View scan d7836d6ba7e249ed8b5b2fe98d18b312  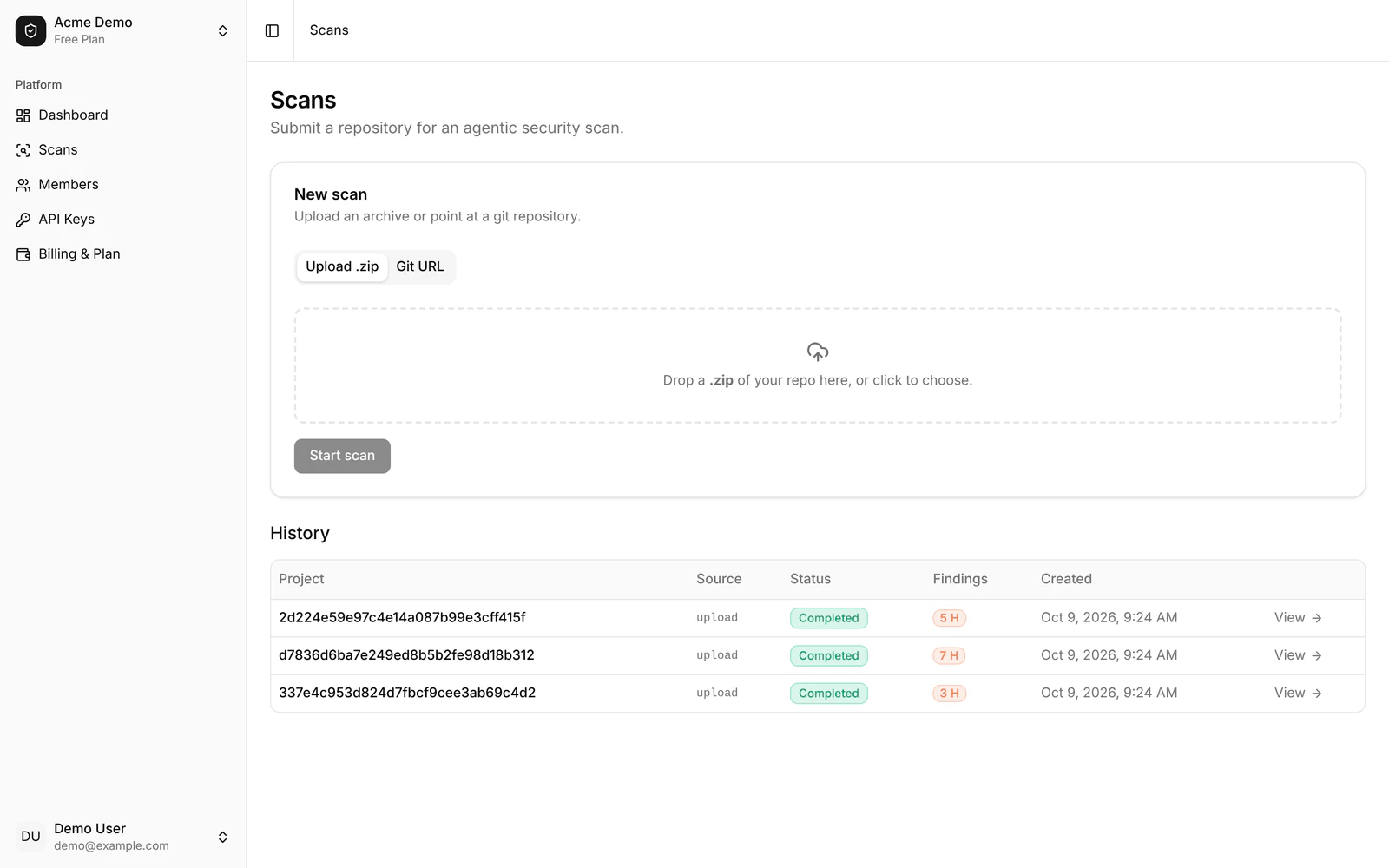click(x=1298, y=655)
